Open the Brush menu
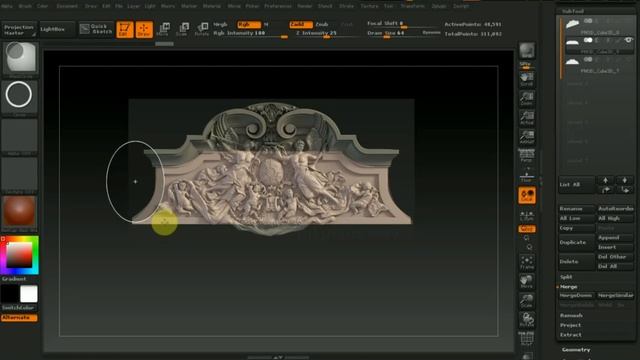Image resolution: width=640 pixels, height=360 pixels. [25, 6]
